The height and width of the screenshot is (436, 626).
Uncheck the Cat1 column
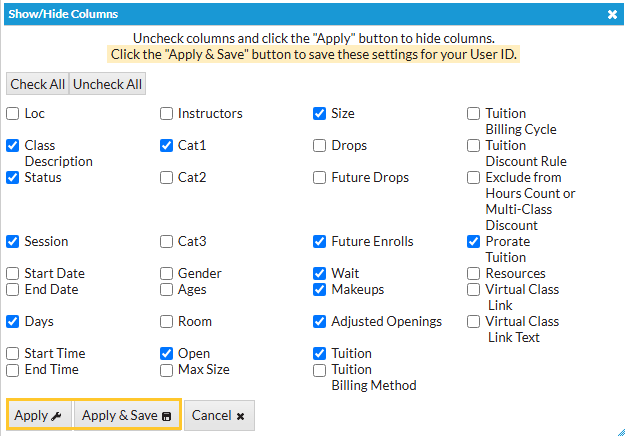167,146
